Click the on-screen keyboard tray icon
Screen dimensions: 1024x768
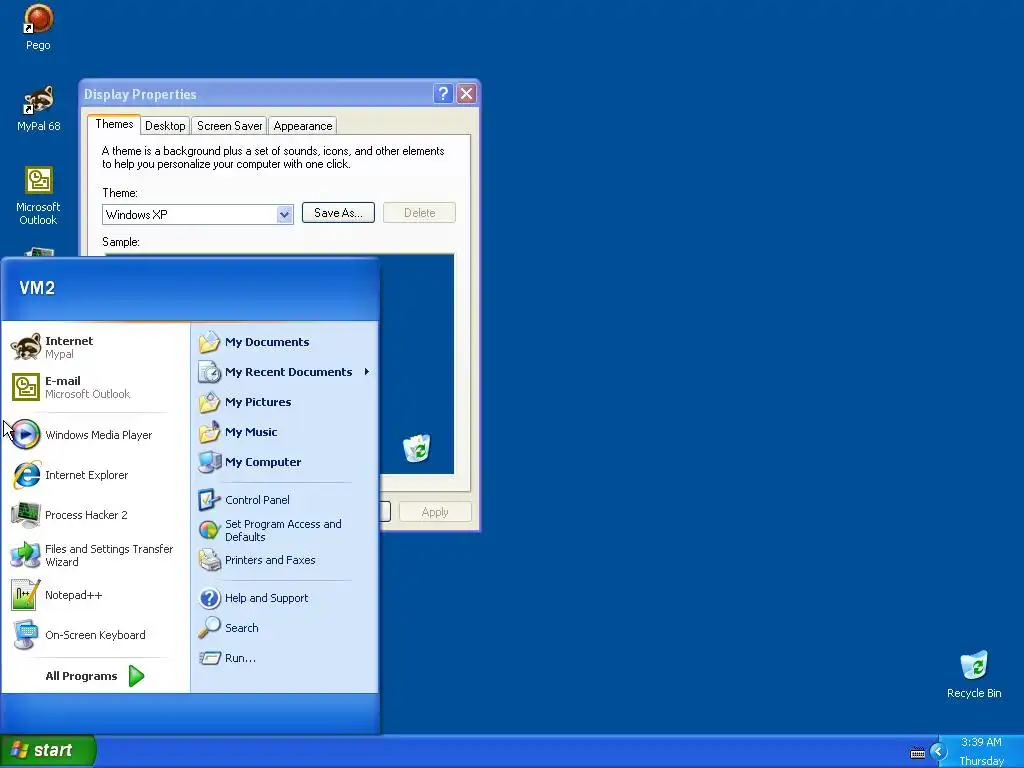(918, 753)
